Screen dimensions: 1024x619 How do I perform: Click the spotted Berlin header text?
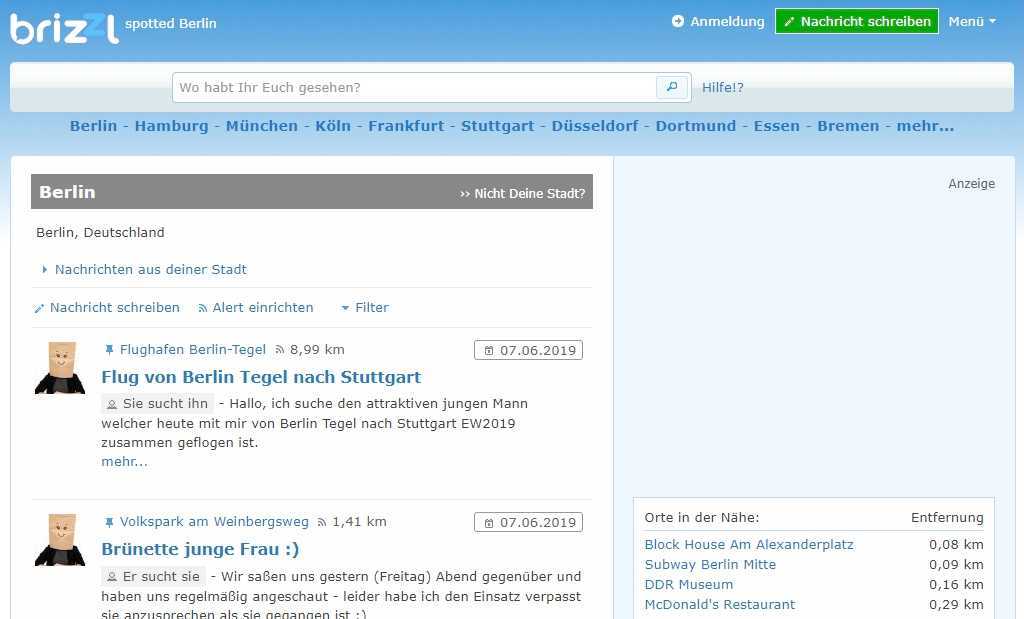[170, 24]
